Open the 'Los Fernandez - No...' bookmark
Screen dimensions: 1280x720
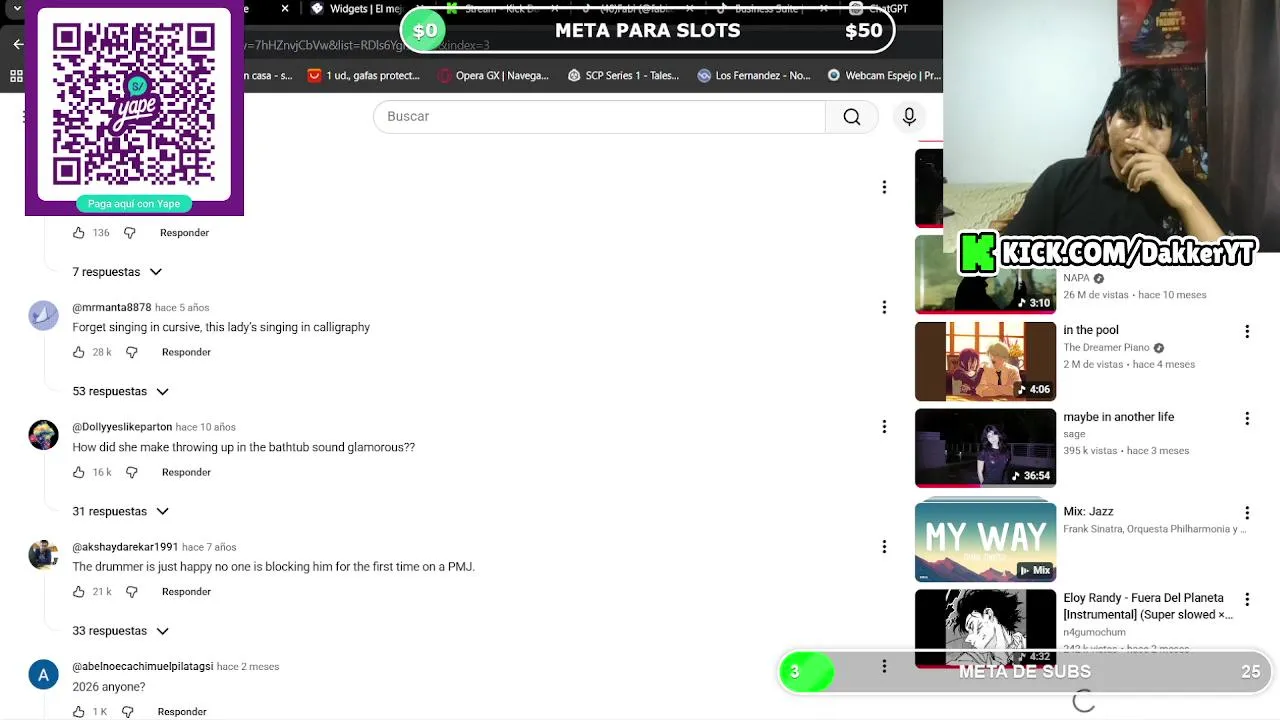[x=754, y=76]
